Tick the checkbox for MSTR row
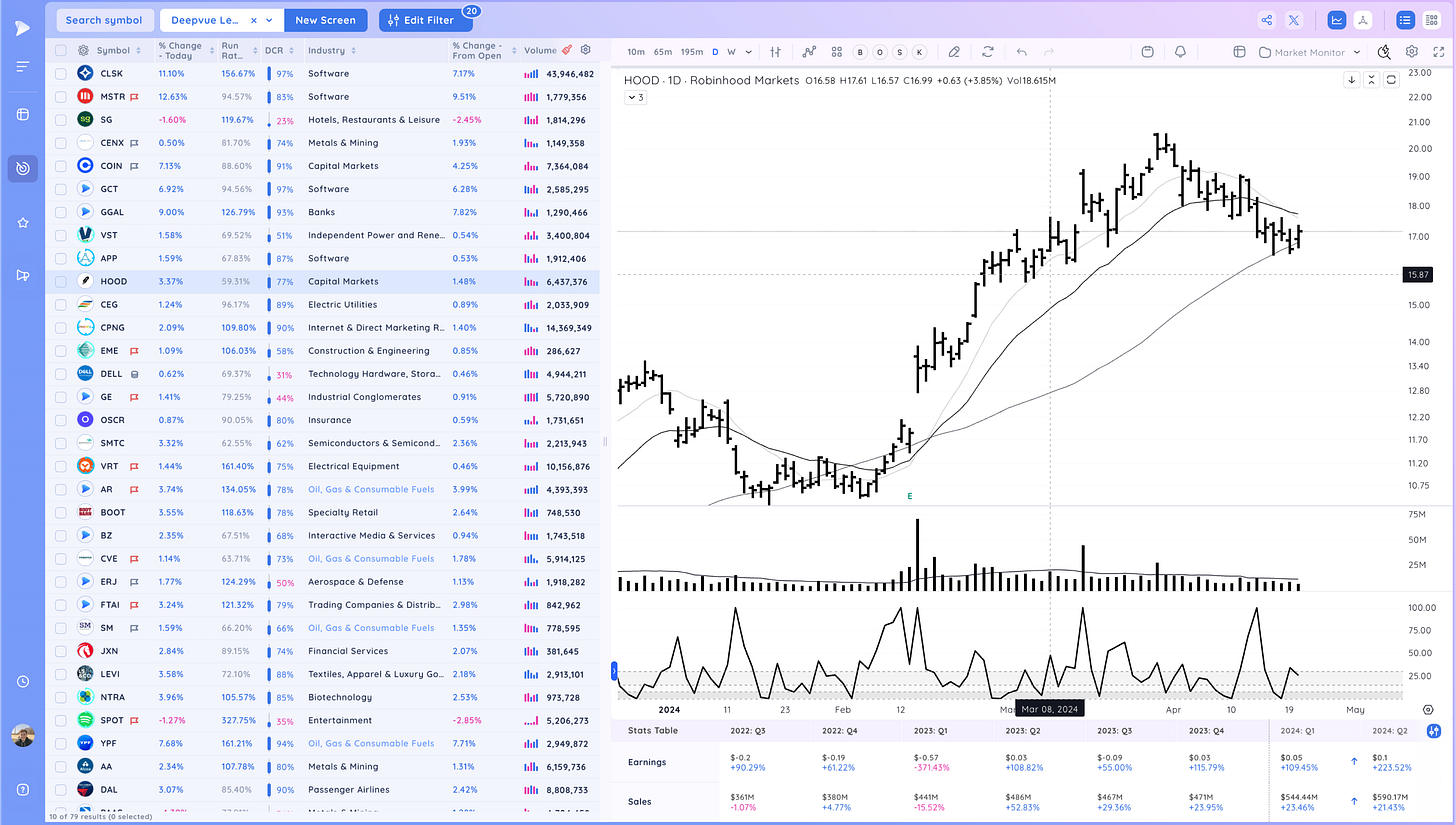Image resolution: width=1456 pixels, height=825 pixels. click(x=61, y=97)
